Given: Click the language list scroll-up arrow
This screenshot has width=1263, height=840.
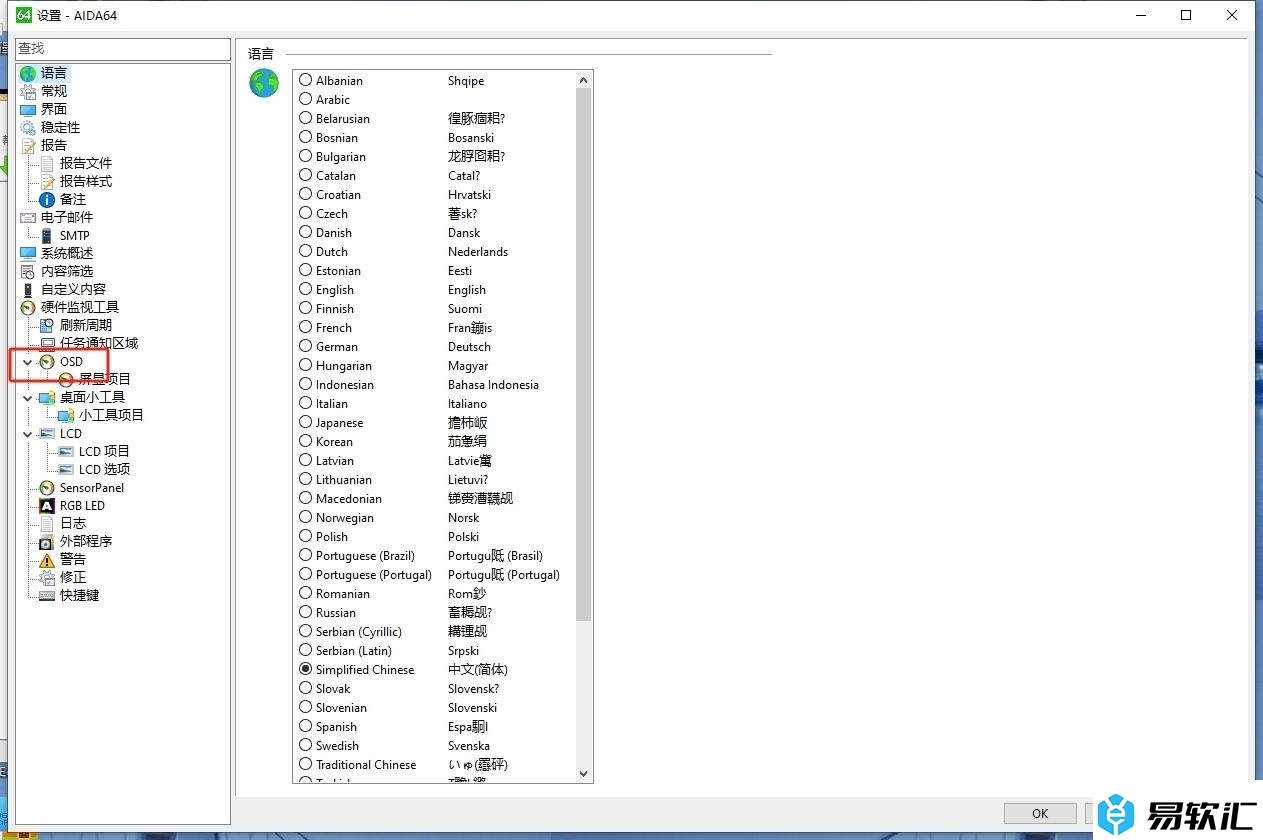Looking at the screenshot, I should [584, 79].
